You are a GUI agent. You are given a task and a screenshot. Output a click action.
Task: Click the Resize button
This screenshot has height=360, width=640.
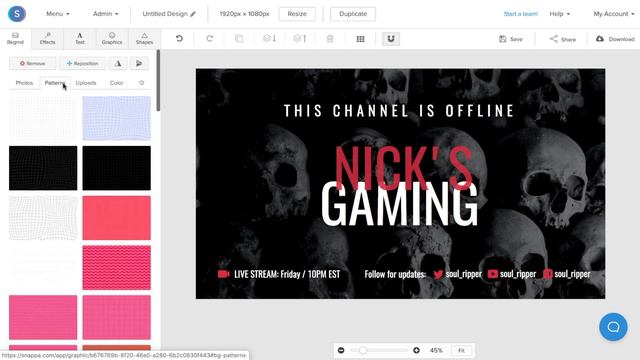click(x=297, y=14)
